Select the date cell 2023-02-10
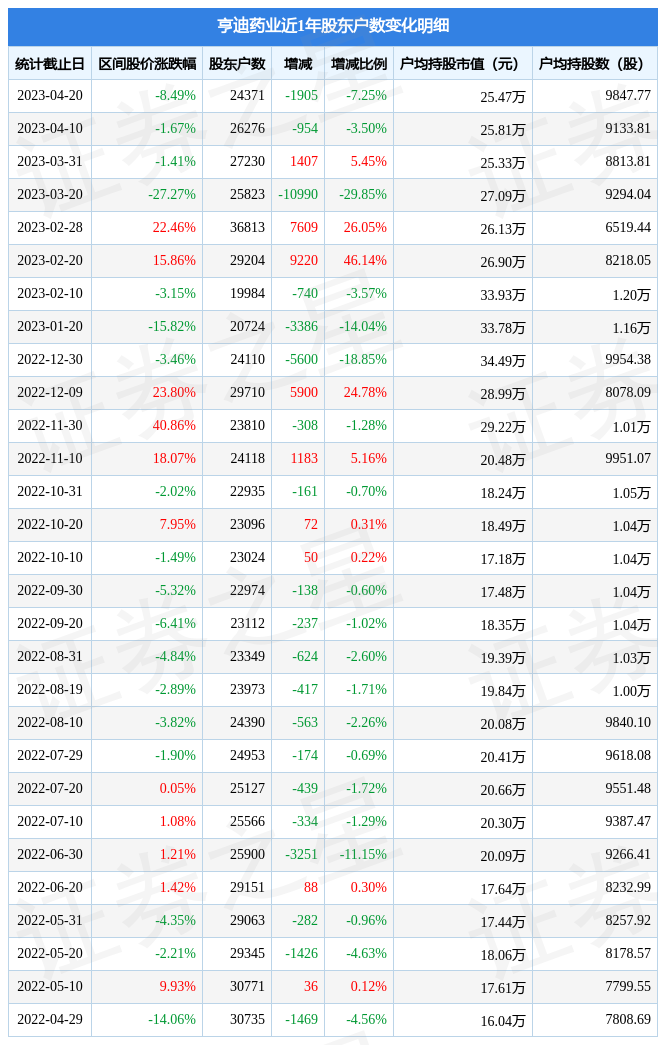The width and height of the screenshot is (658, 1045). 50,293
